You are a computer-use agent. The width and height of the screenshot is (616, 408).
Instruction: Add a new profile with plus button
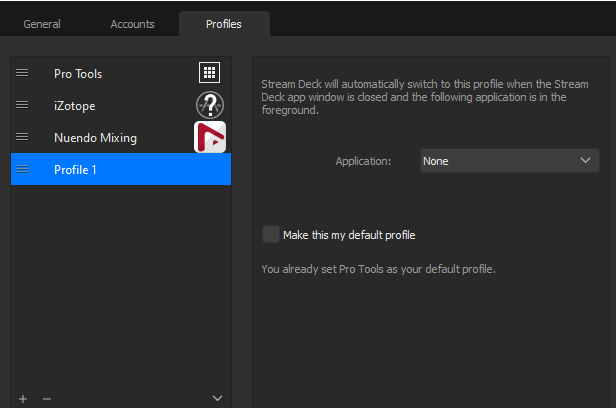click(x=23, y=399)
